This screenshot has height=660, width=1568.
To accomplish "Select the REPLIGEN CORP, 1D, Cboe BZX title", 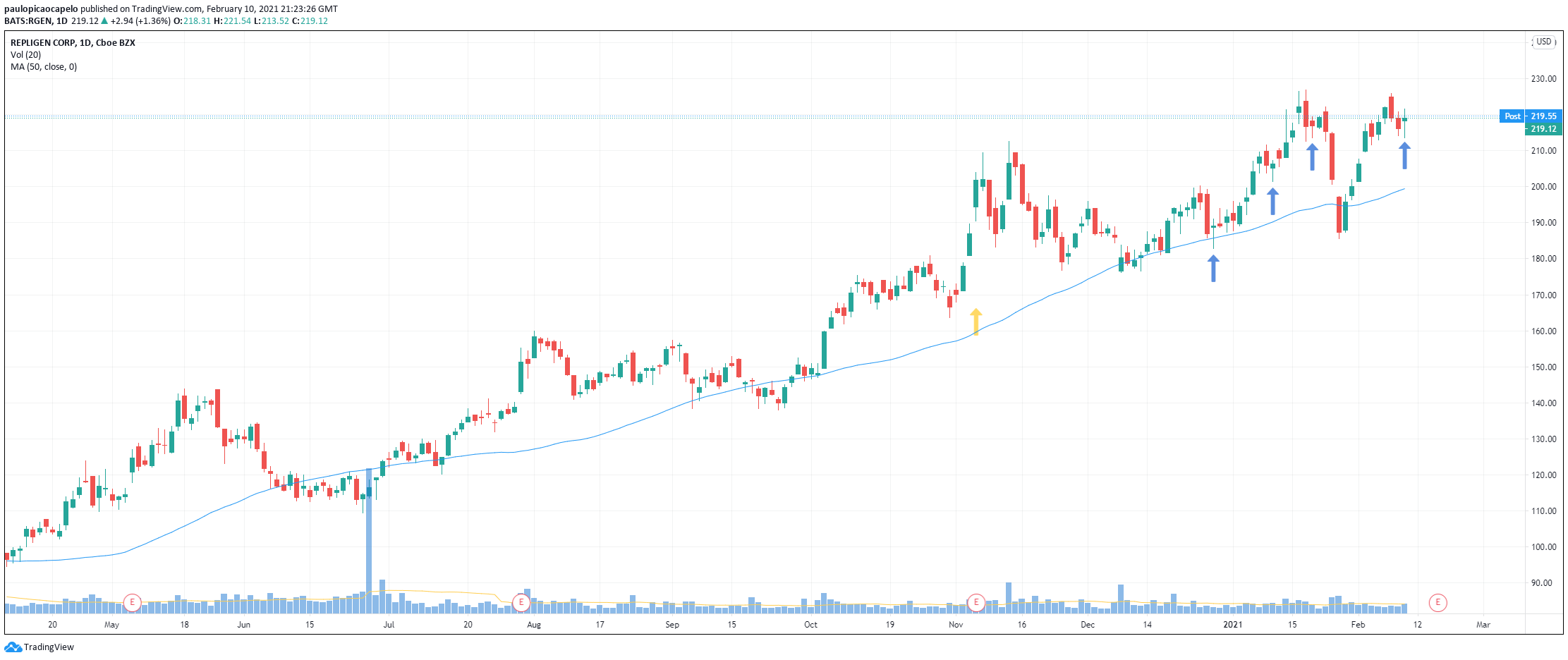I will click(73, 42).
